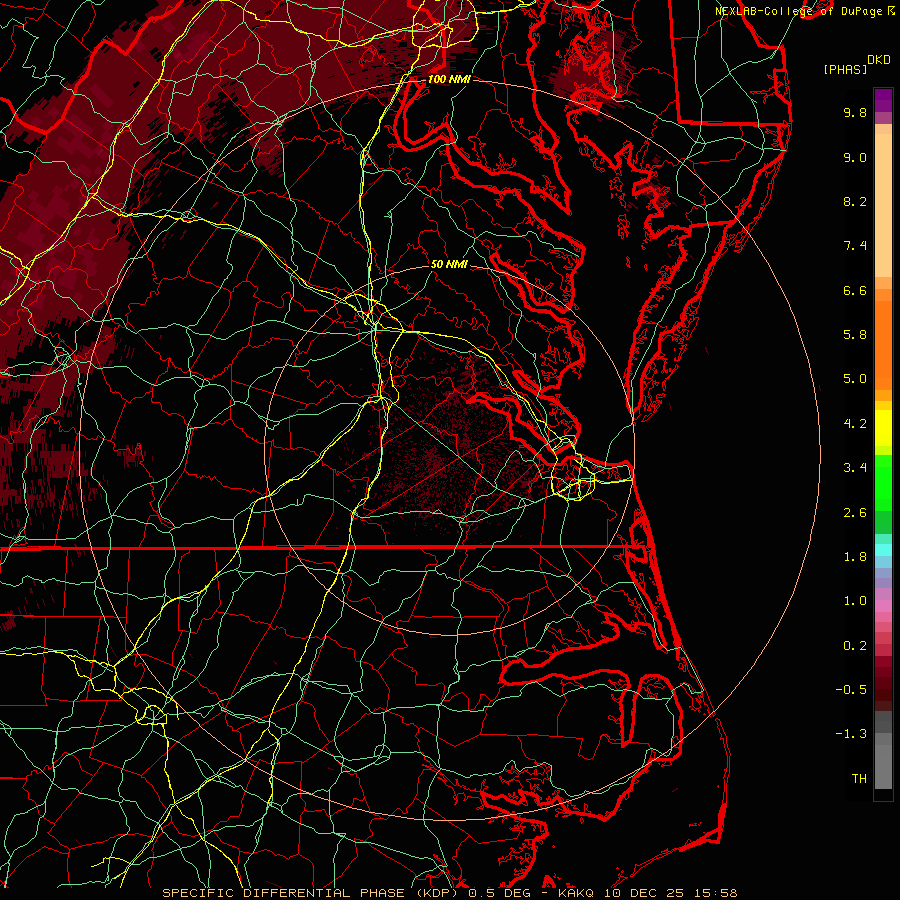Image resolution: width=900 pixels, height=900 pixels.
Task: Pick the yellow color bar segment
Action: (883, 428)
